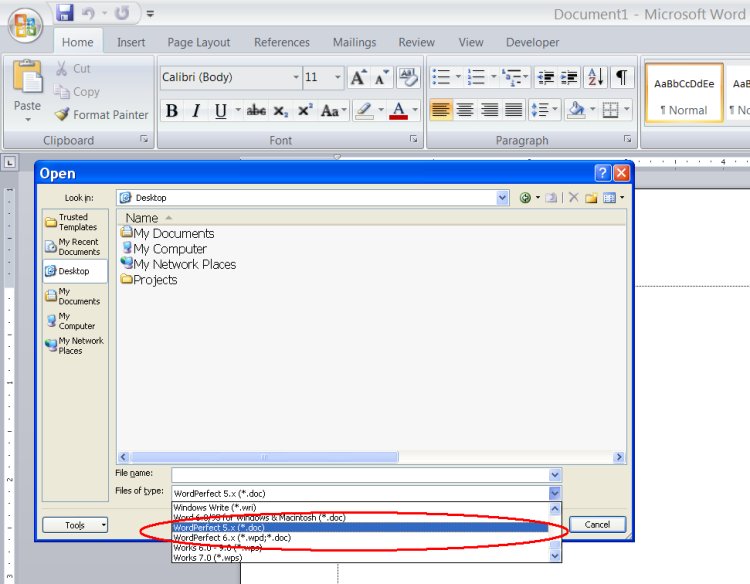The image size is (750, 584).
Task: Toggle superscript formatting
Action: click(x=305, y=111)
